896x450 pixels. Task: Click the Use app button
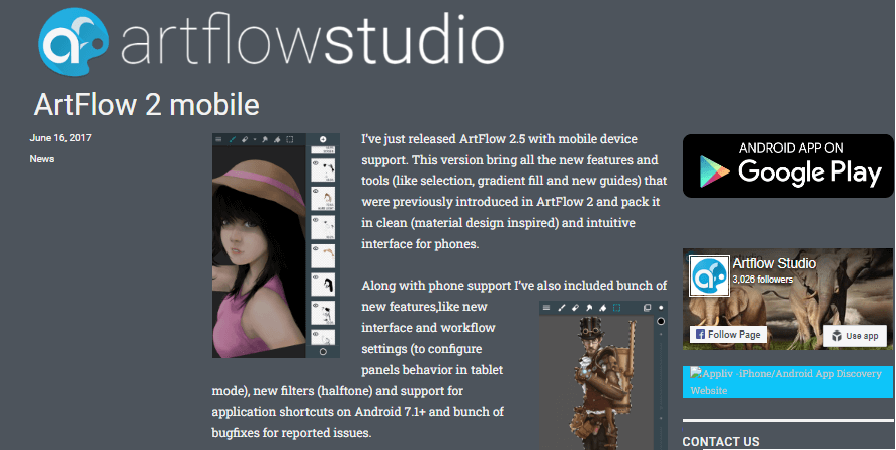click(x=855, y=335)
